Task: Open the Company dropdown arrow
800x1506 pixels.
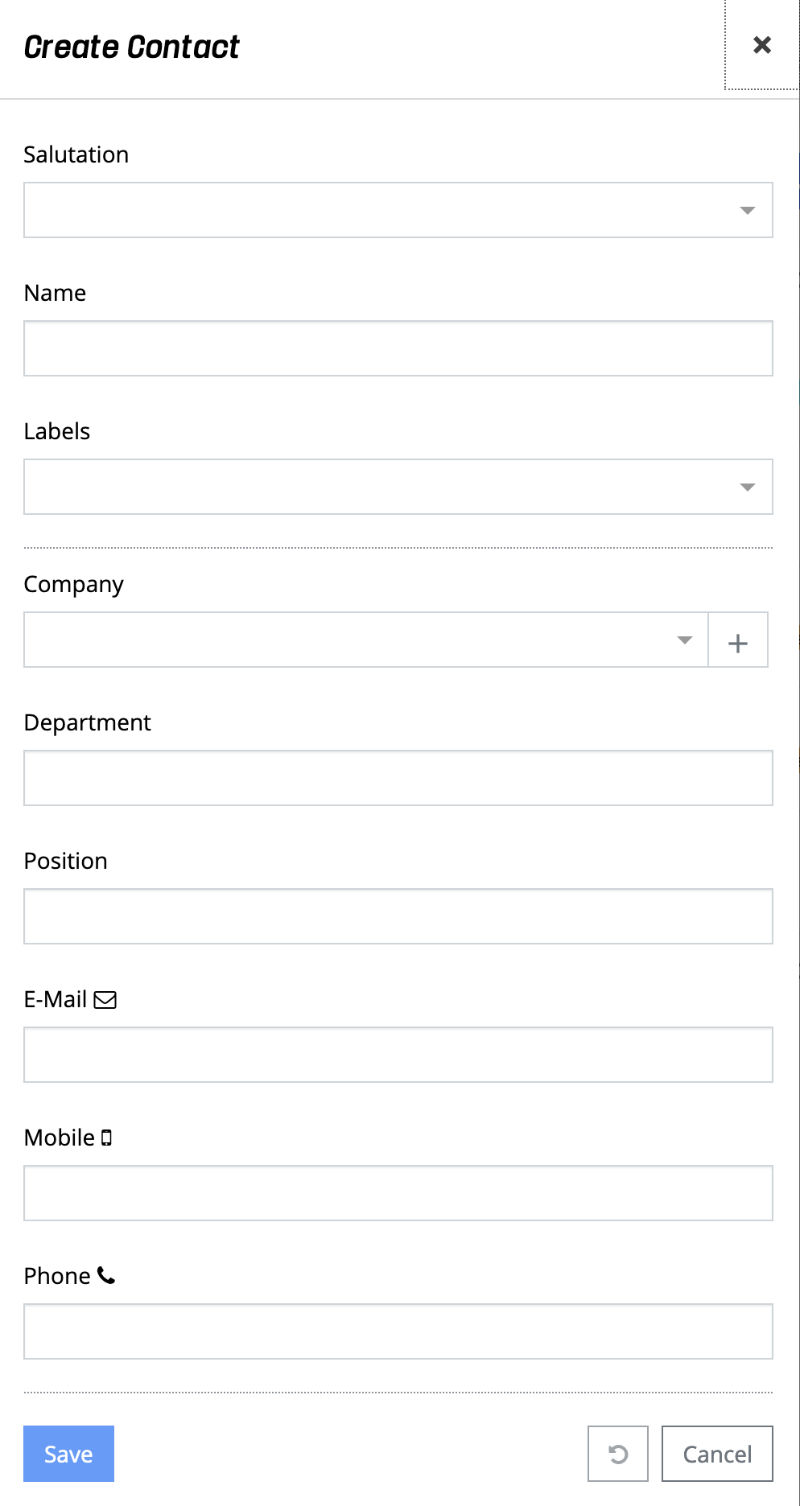Action: [685, 640]
